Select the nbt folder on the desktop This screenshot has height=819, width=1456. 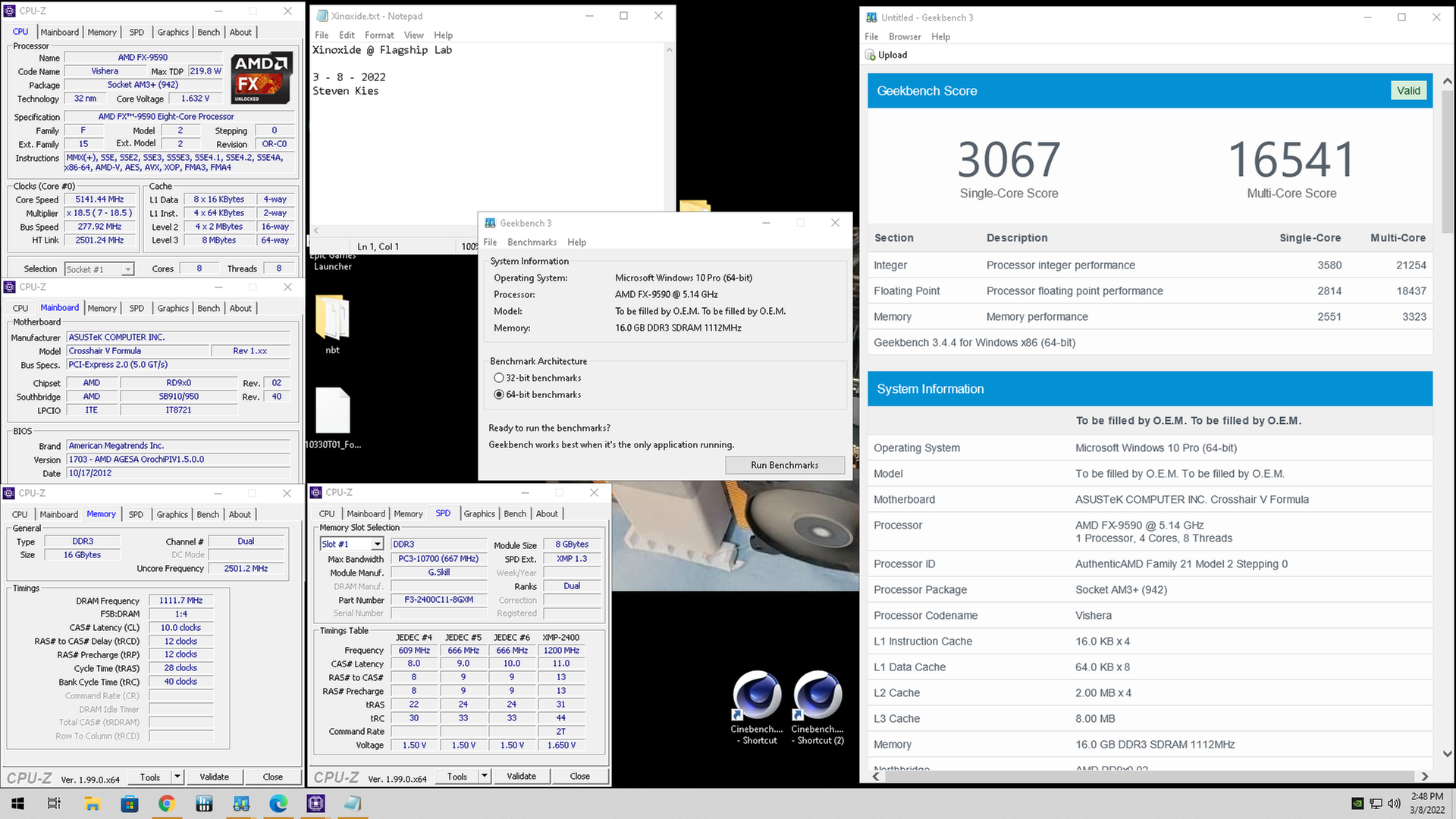point(332,325)
